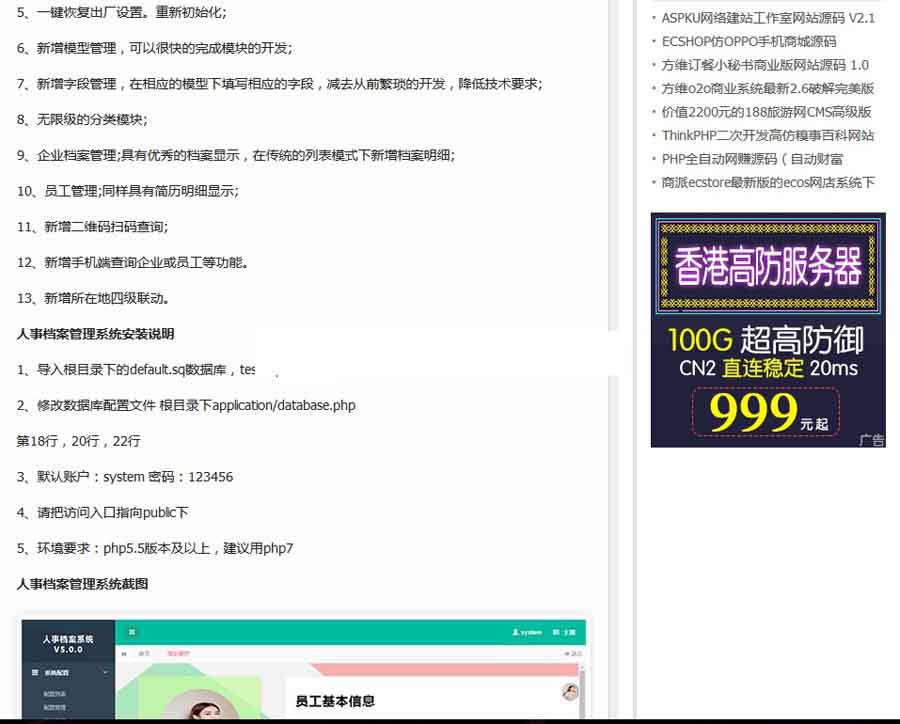Click the 商派ecstore最新版 link
This screenshot has height=724, width=900.
(765, 182)
